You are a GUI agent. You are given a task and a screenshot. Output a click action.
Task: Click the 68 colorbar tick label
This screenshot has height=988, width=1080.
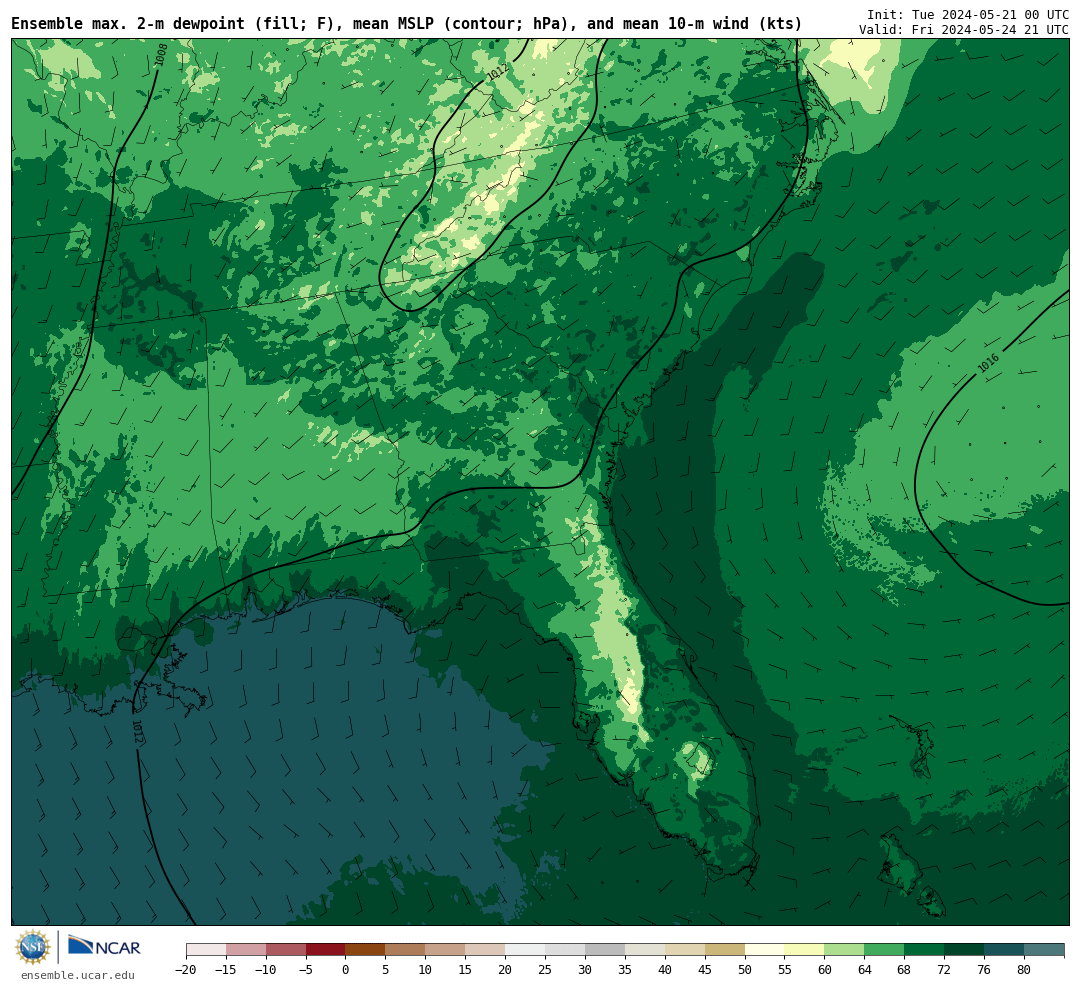[905, 969]
